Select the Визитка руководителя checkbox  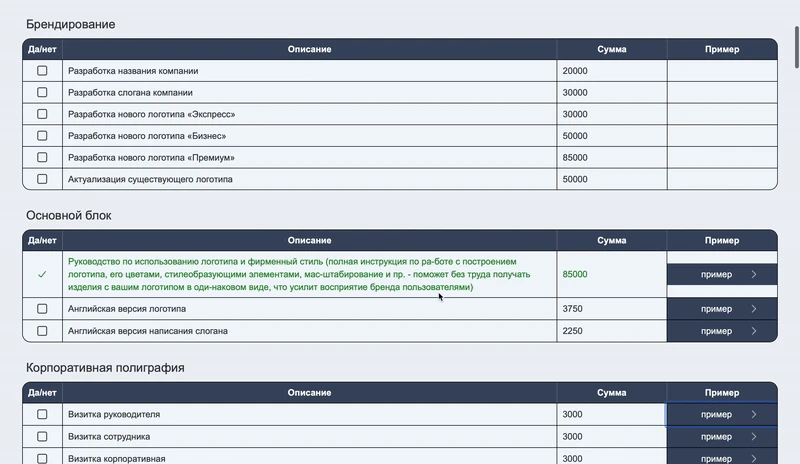click(x=42, y=414)
